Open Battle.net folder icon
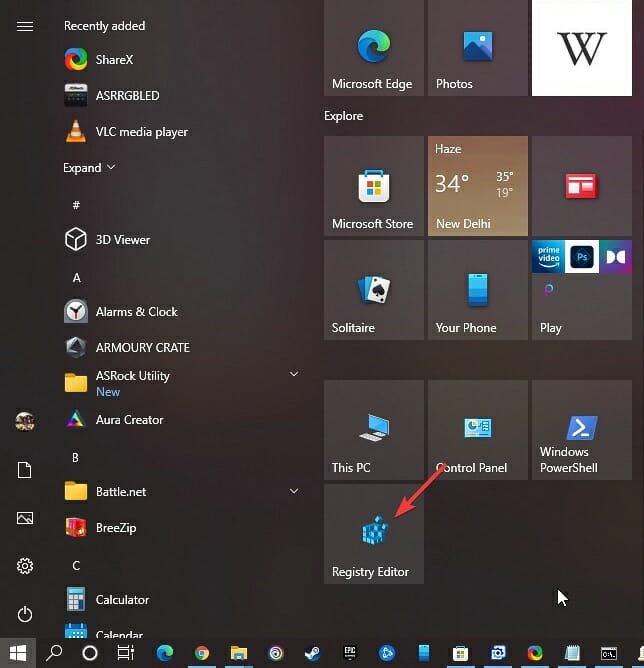 click(76, 491)
